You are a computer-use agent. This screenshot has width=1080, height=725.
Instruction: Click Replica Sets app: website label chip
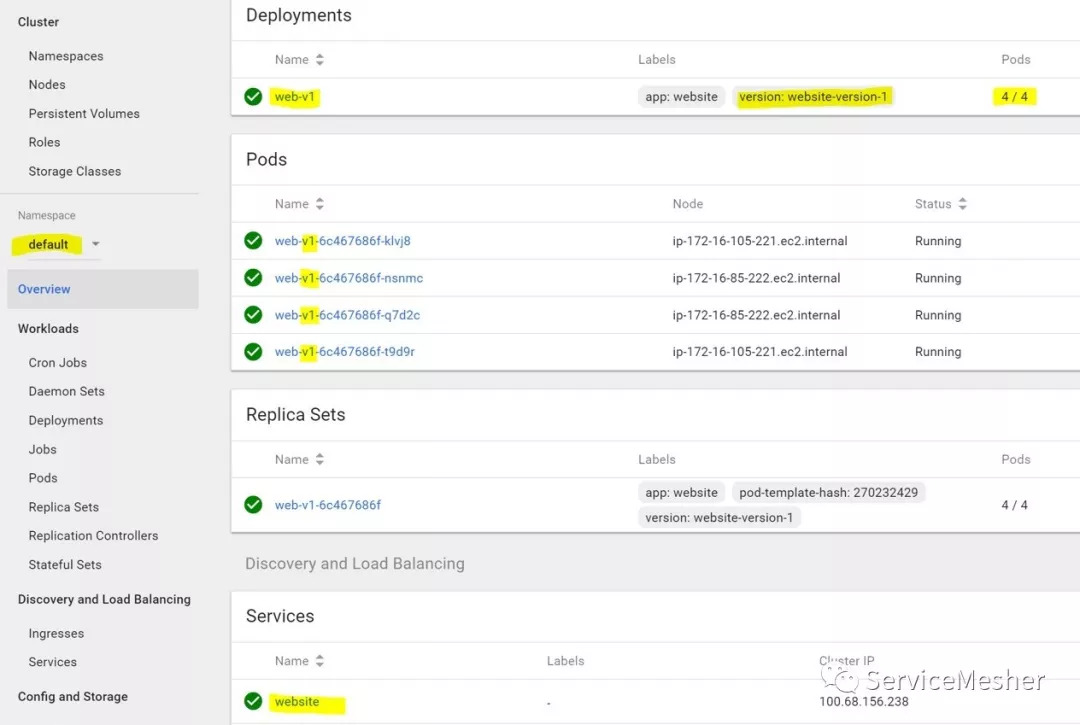tap(681, 492)
